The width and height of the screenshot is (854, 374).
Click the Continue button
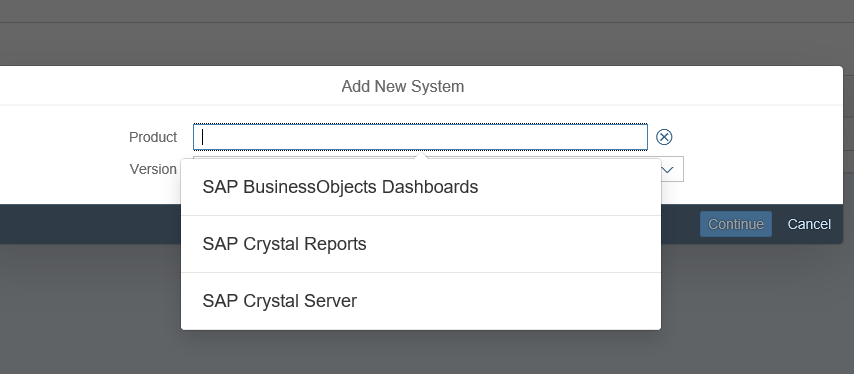tap(736, 224)
